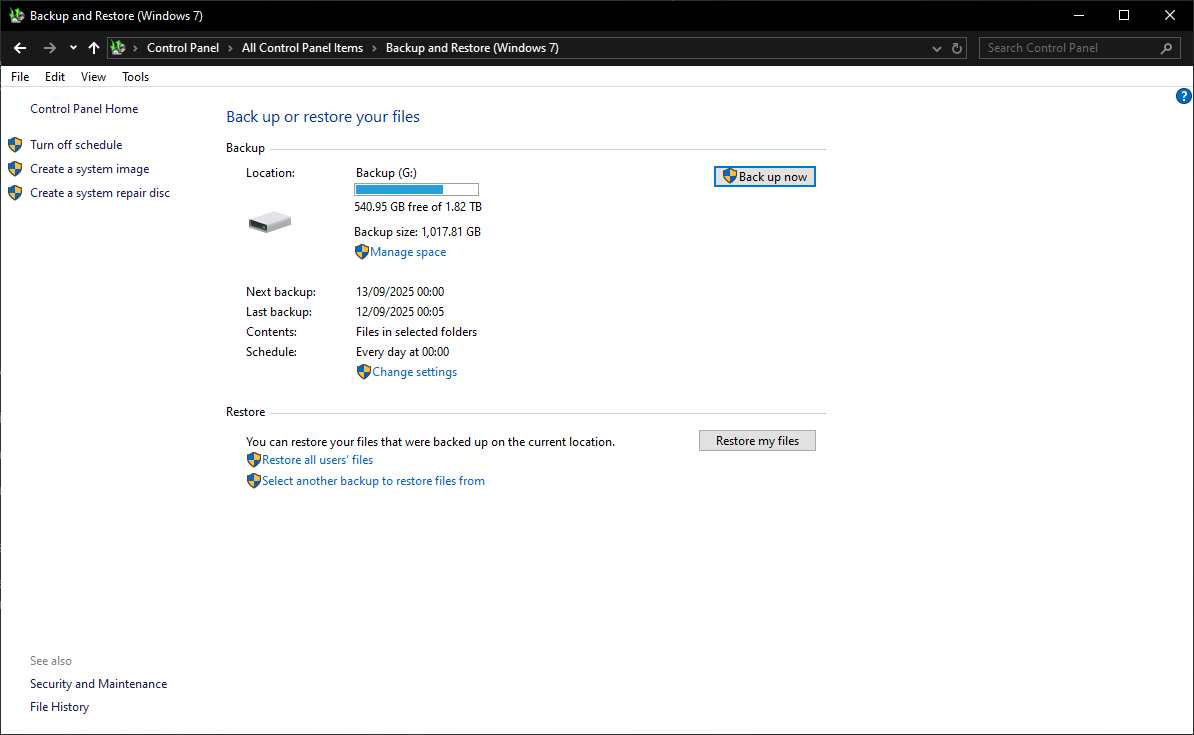
Task: Expand chevron after All Control Panel Items
Action: (x=374, y=48)
